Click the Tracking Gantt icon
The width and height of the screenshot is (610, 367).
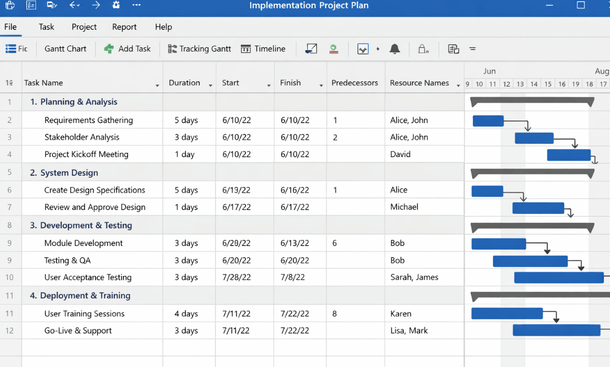(x=172, y=49)
